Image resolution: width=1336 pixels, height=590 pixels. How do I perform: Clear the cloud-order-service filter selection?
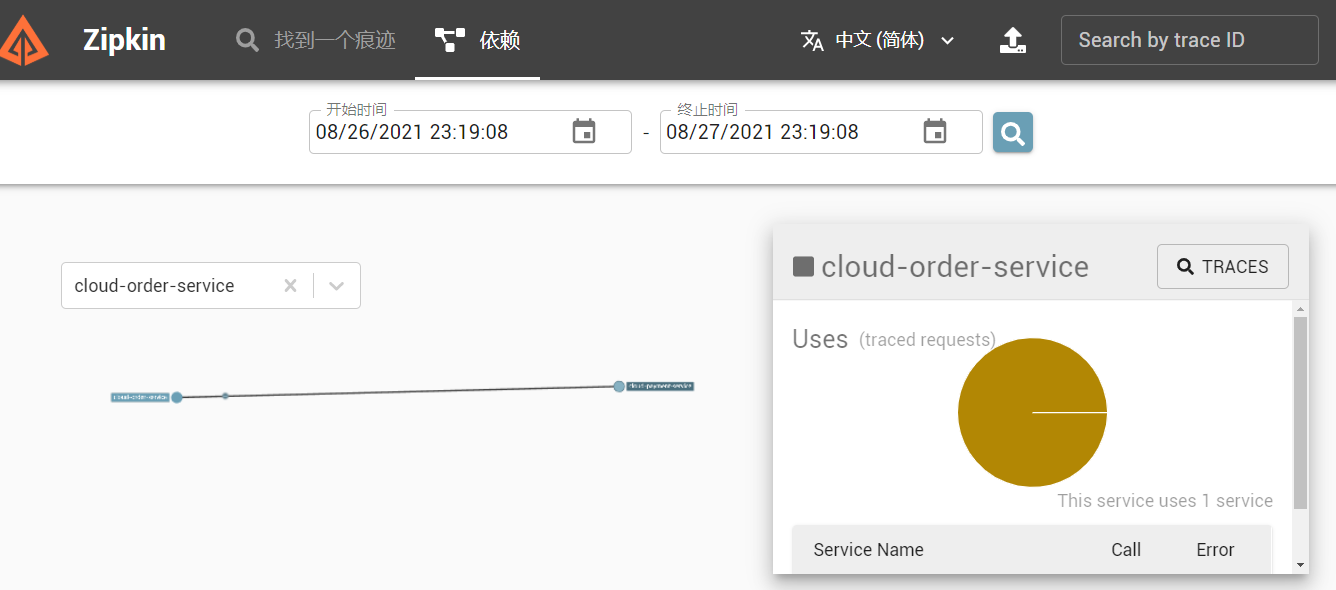click(290, 286)
